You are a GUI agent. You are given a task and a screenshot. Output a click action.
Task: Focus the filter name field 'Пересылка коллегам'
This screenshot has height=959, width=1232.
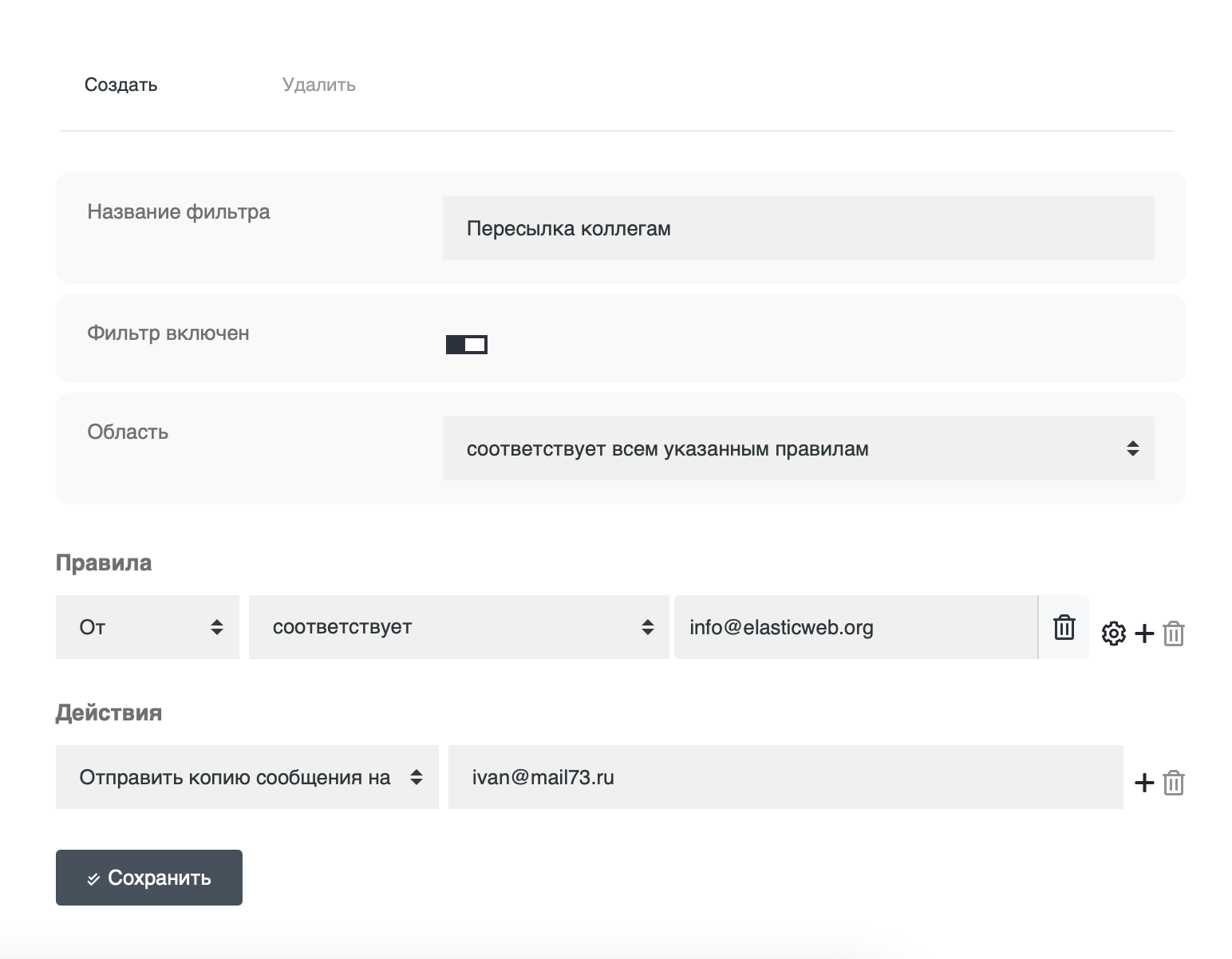click(798, 228)
